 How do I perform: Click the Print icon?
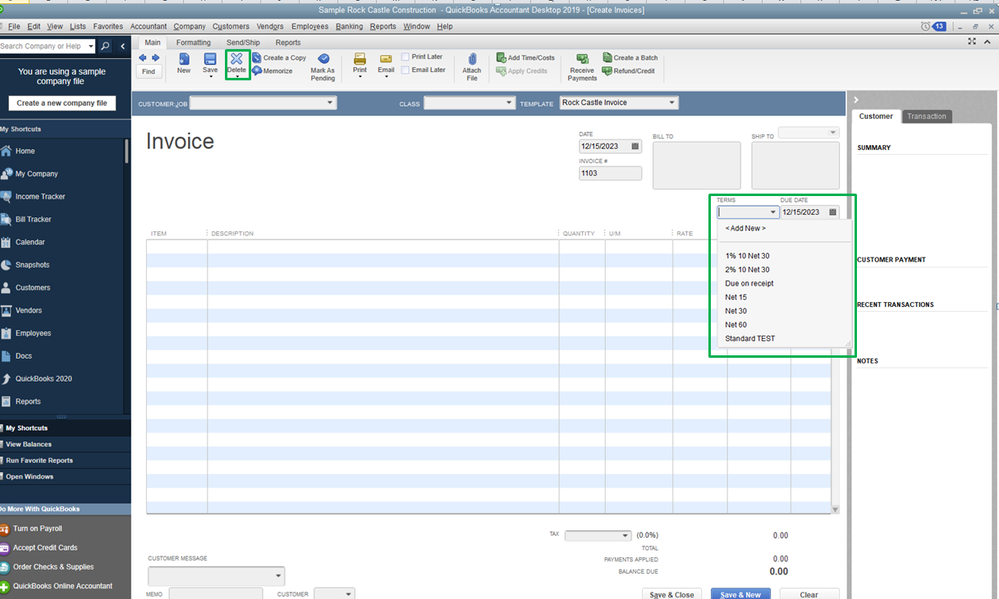[x=360, y=59]
